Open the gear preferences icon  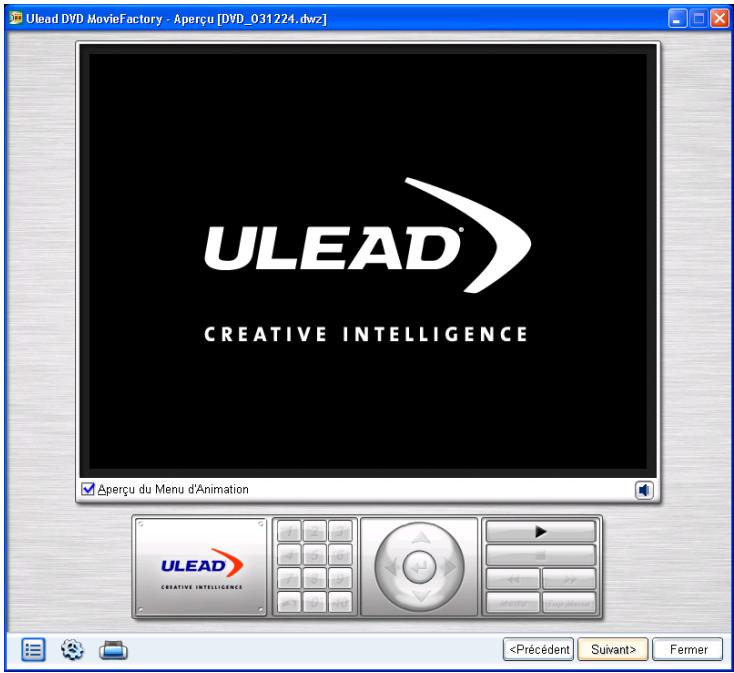point(72,650)
